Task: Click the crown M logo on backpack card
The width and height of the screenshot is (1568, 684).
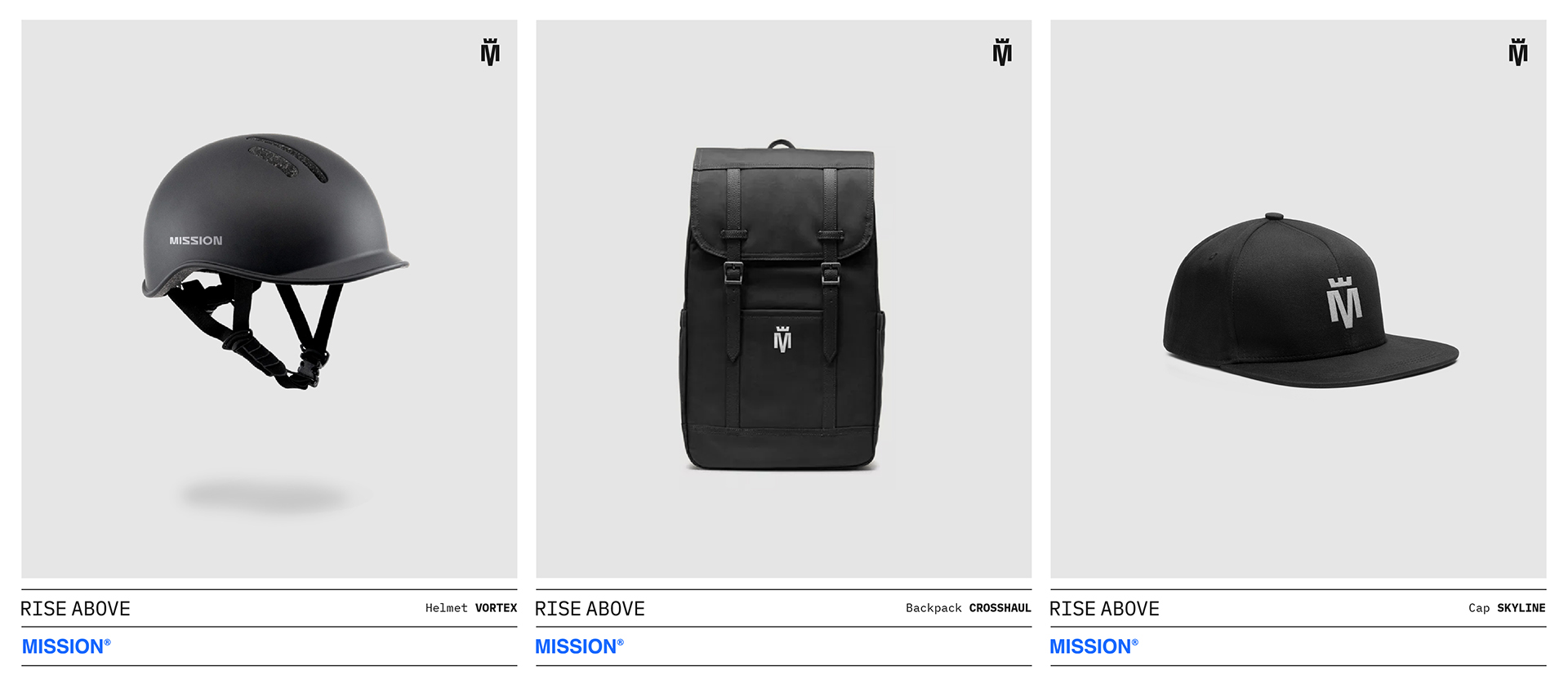Action: pos(1002,52)
